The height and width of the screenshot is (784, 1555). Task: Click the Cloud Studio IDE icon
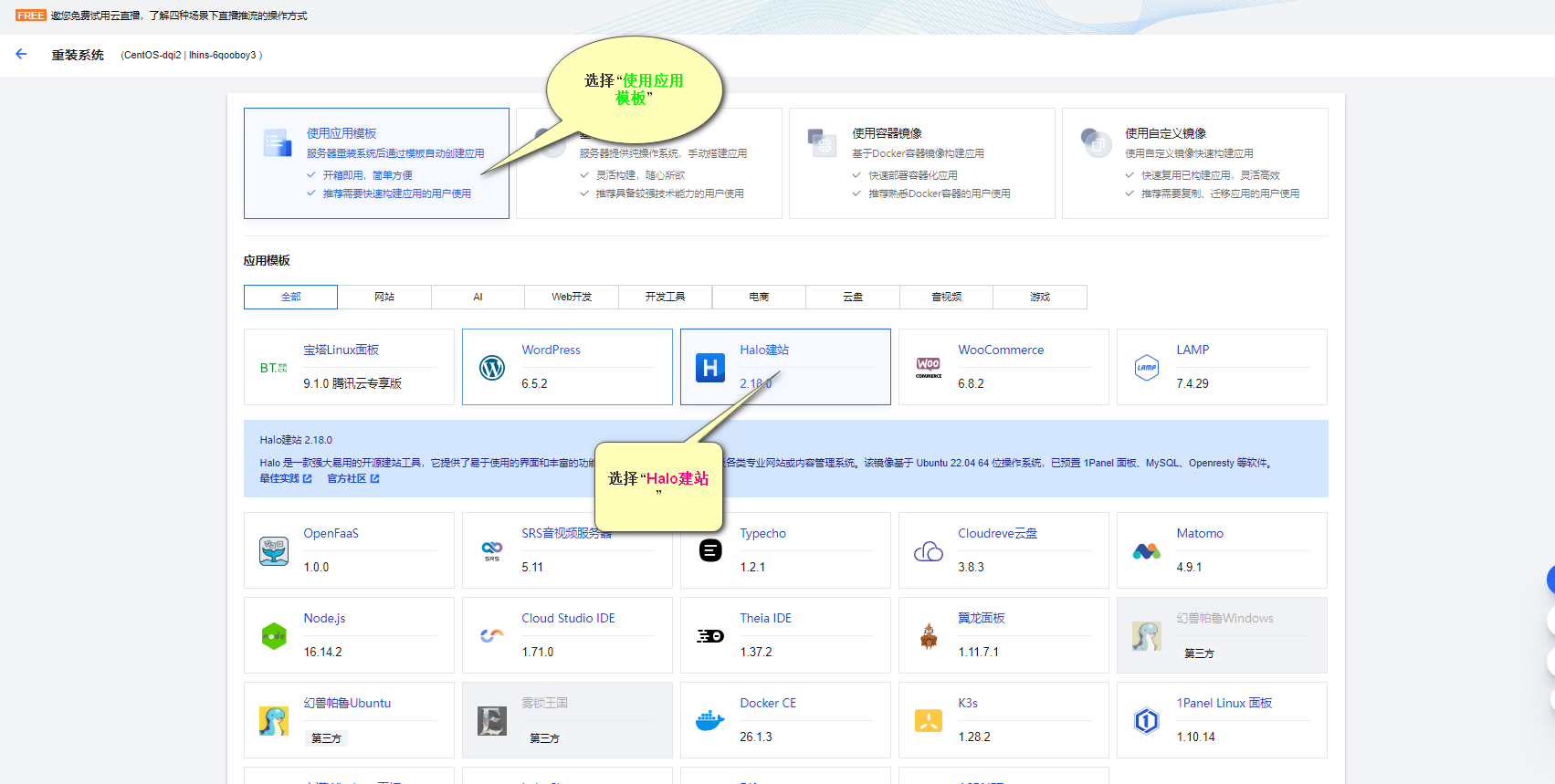click(x=492, y=635)
